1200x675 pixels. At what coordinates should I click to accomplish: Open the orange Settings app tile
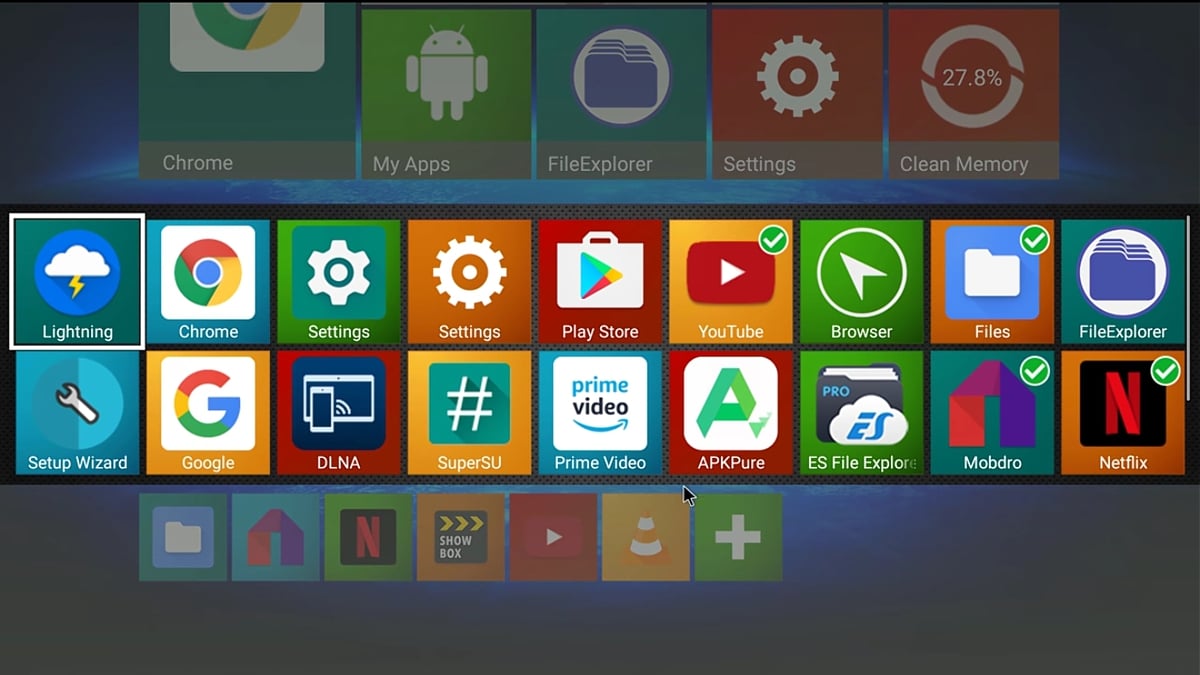(x=469, y=282)
